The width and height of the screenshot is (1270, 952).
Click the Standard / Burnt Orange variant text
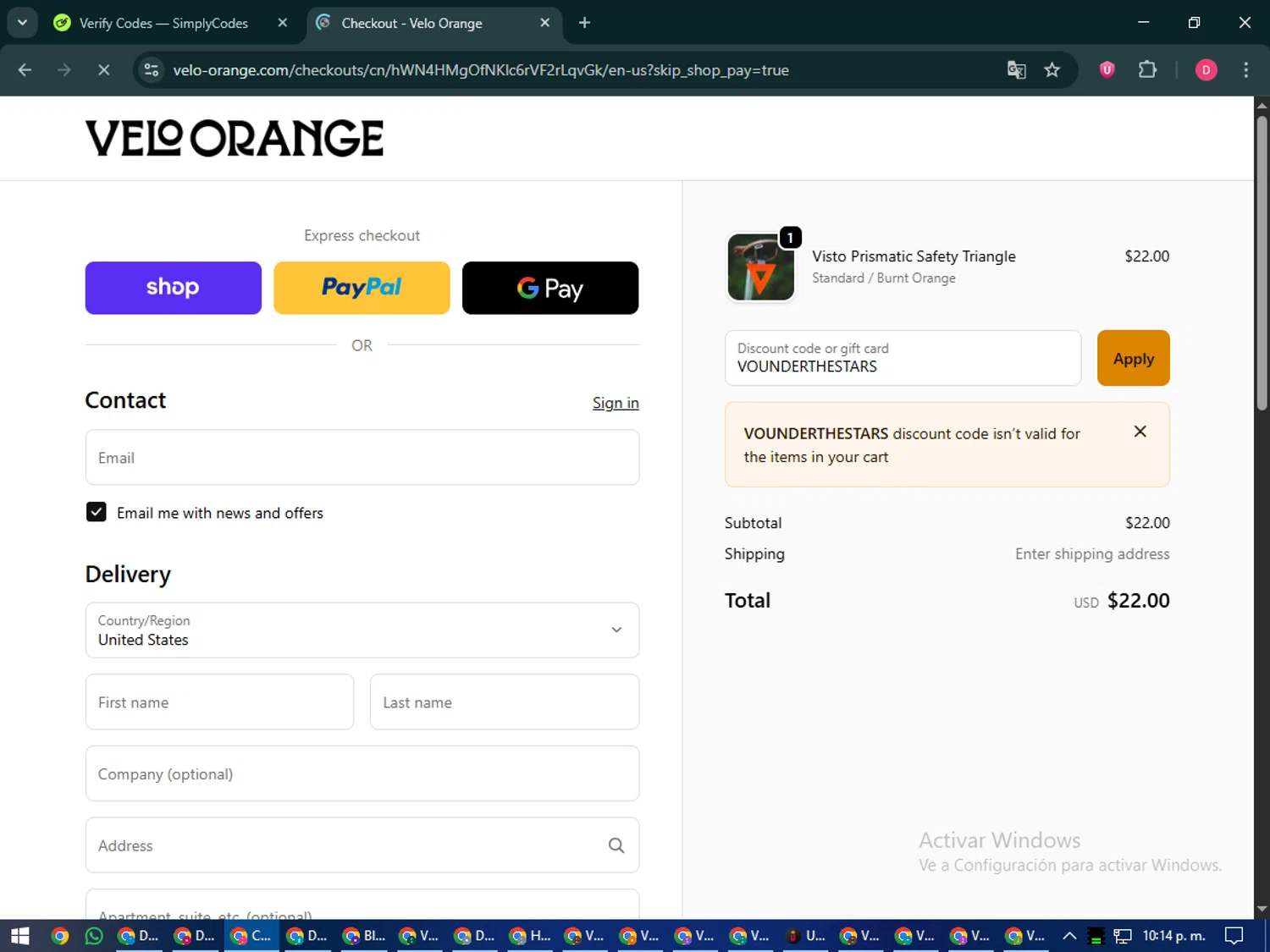pyautogui.click(x=883, y=278)
